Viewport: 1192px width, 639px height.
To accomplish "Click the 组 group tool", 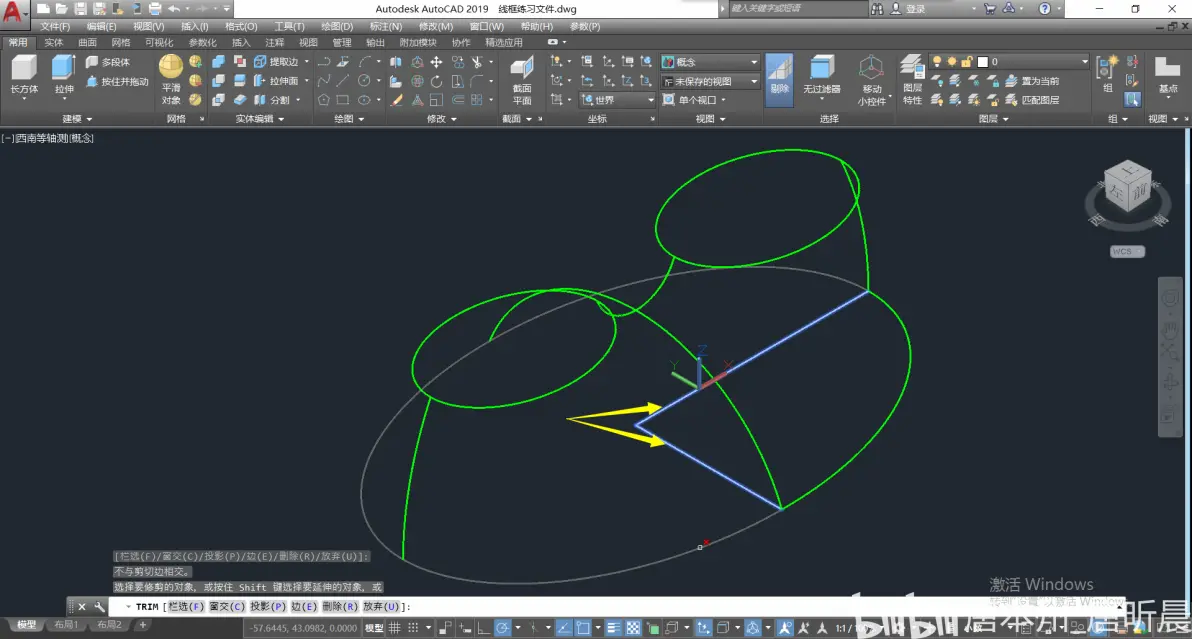I will click(x=1107, y=76).
